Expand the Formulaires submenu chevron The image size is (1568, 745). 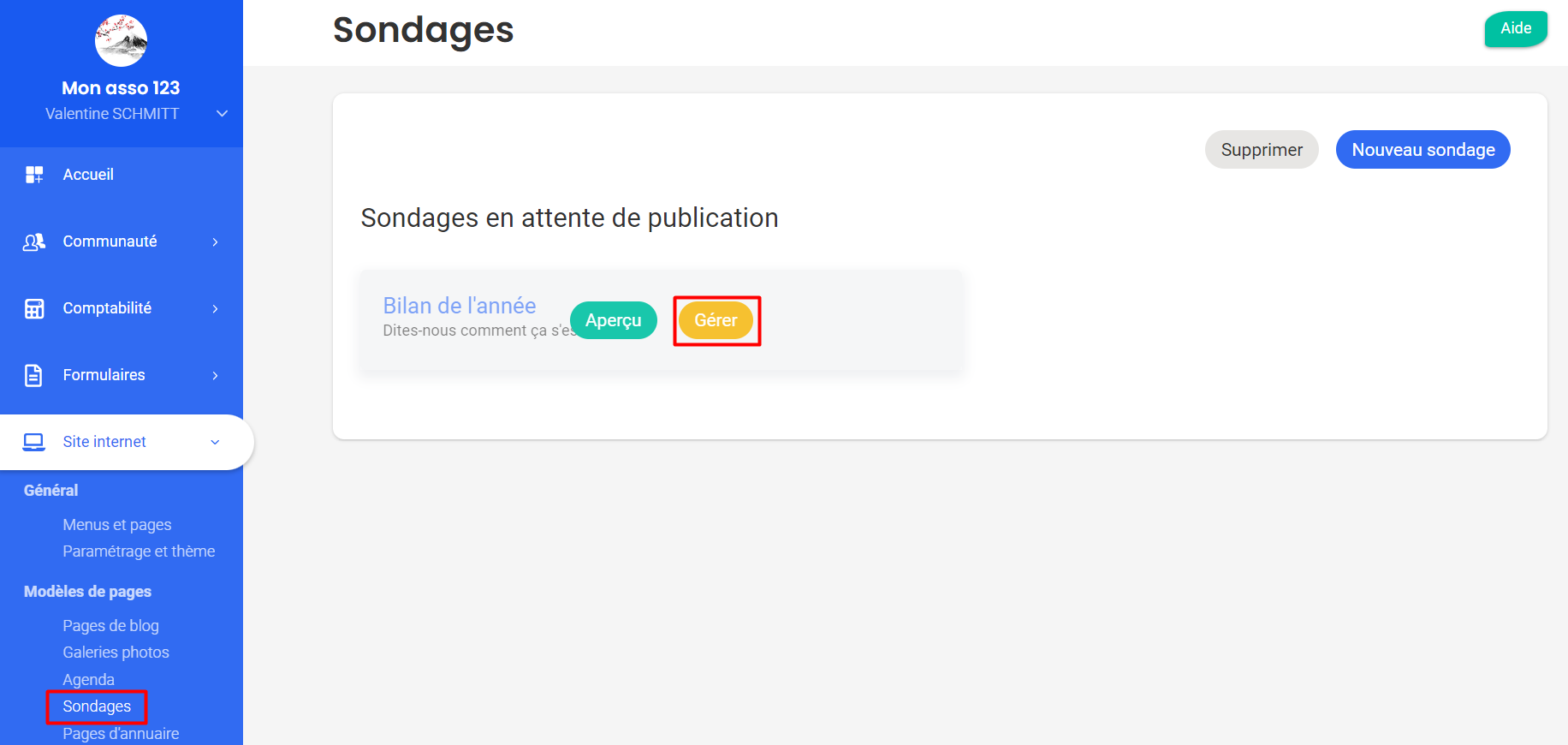[215, 375]
